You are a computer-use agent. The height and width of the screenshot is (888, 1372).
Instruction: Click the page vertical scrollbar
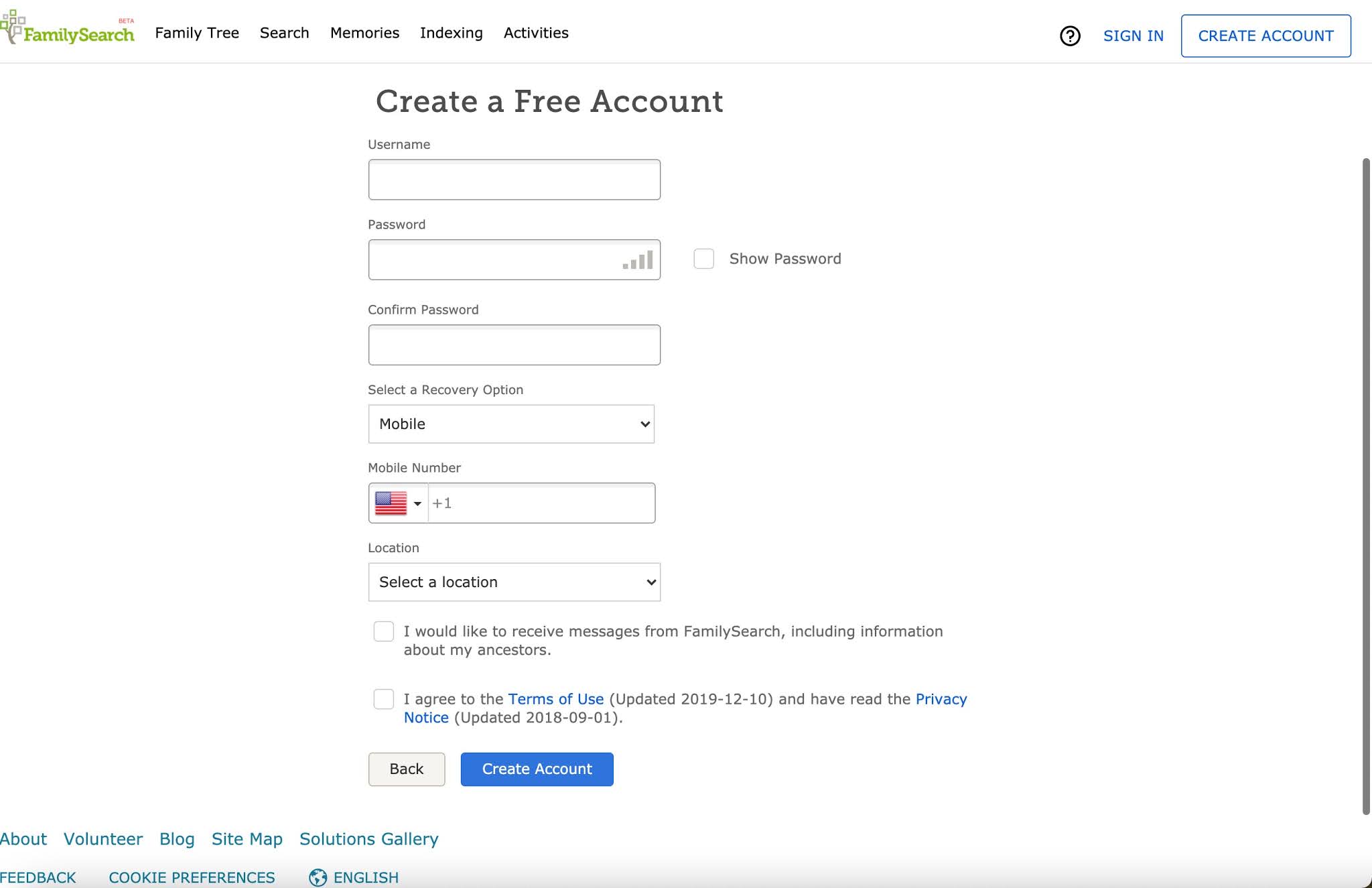[x=1366, y=486]
